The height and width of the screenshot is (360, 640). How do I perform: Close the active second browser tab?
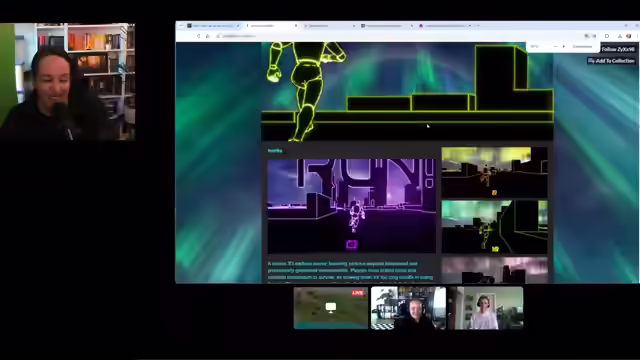[296, 26]
